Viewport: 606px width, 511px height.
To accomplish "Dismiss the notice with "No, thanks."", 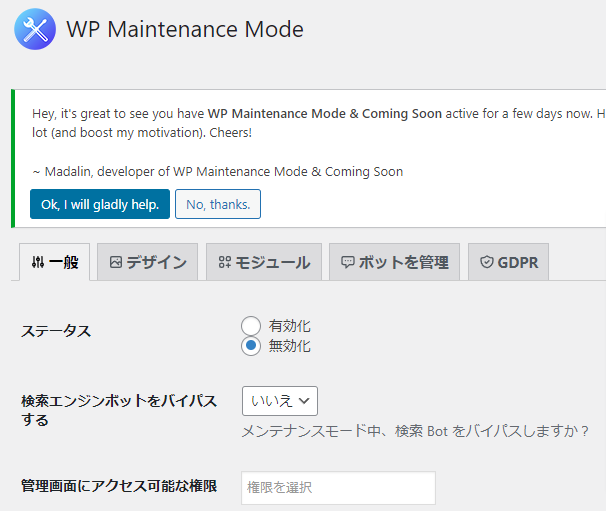I will coord(218,204).
